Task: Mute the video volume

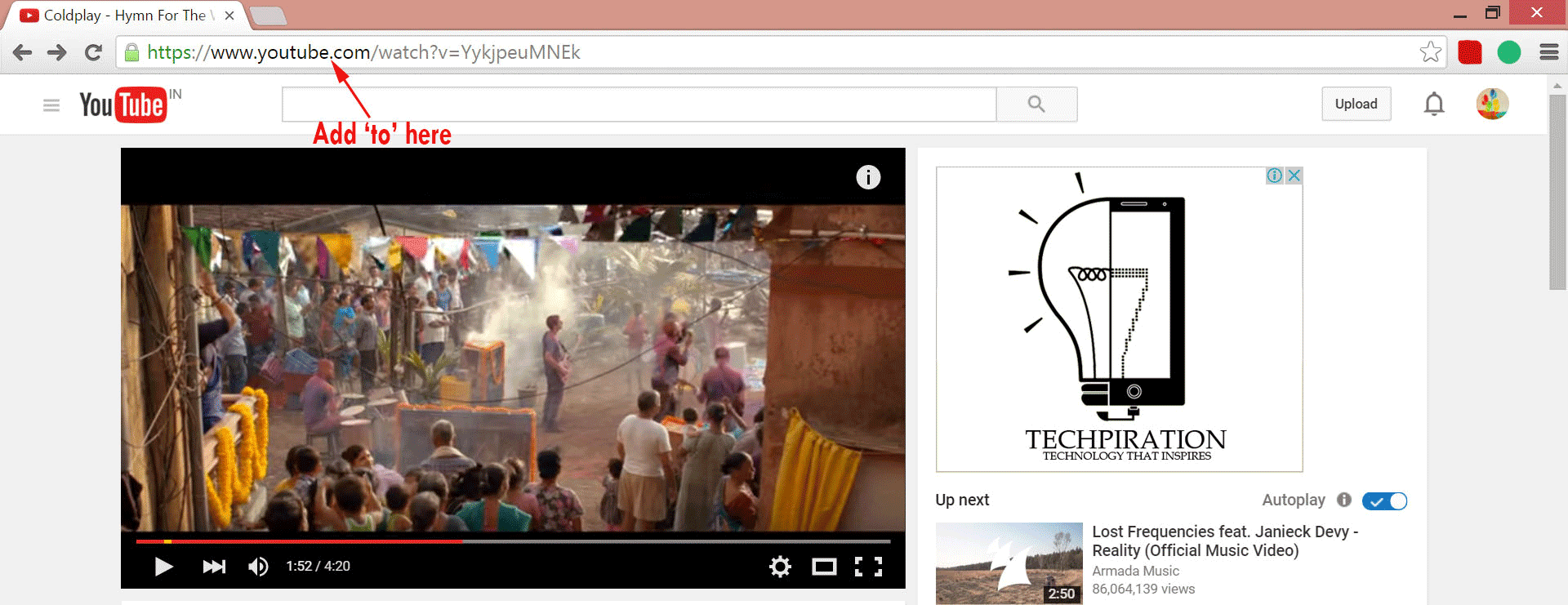Action: tap(258, 567)
